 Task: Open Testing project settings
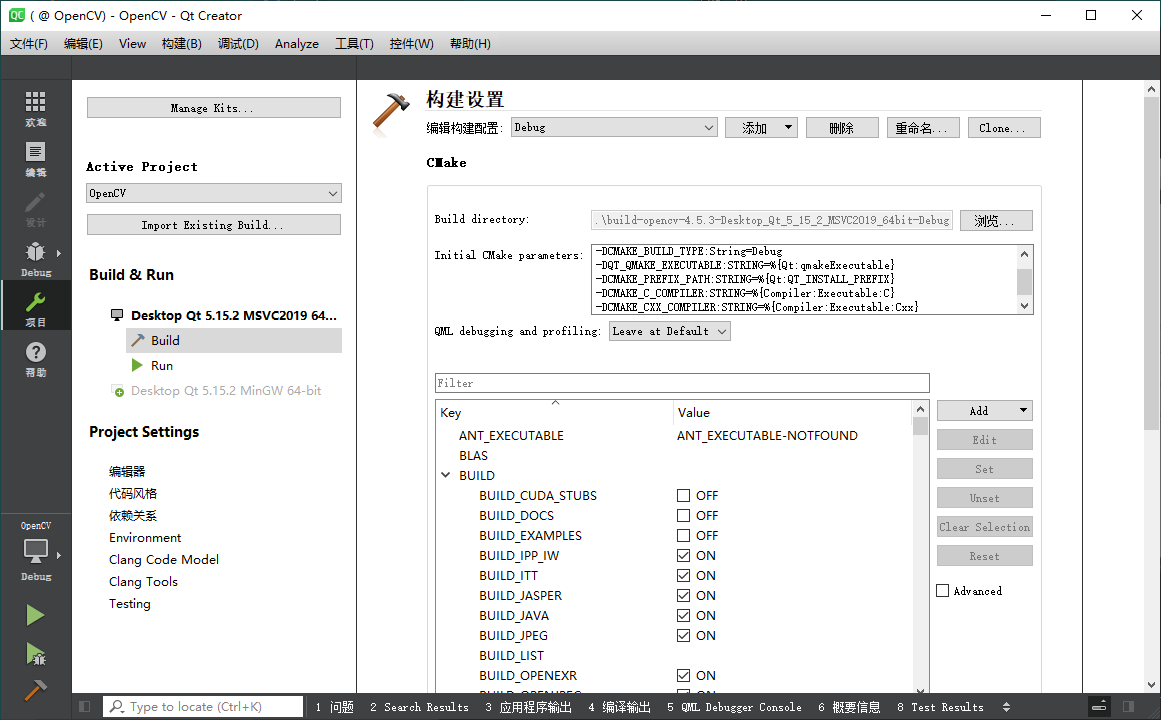coord(130,604)
